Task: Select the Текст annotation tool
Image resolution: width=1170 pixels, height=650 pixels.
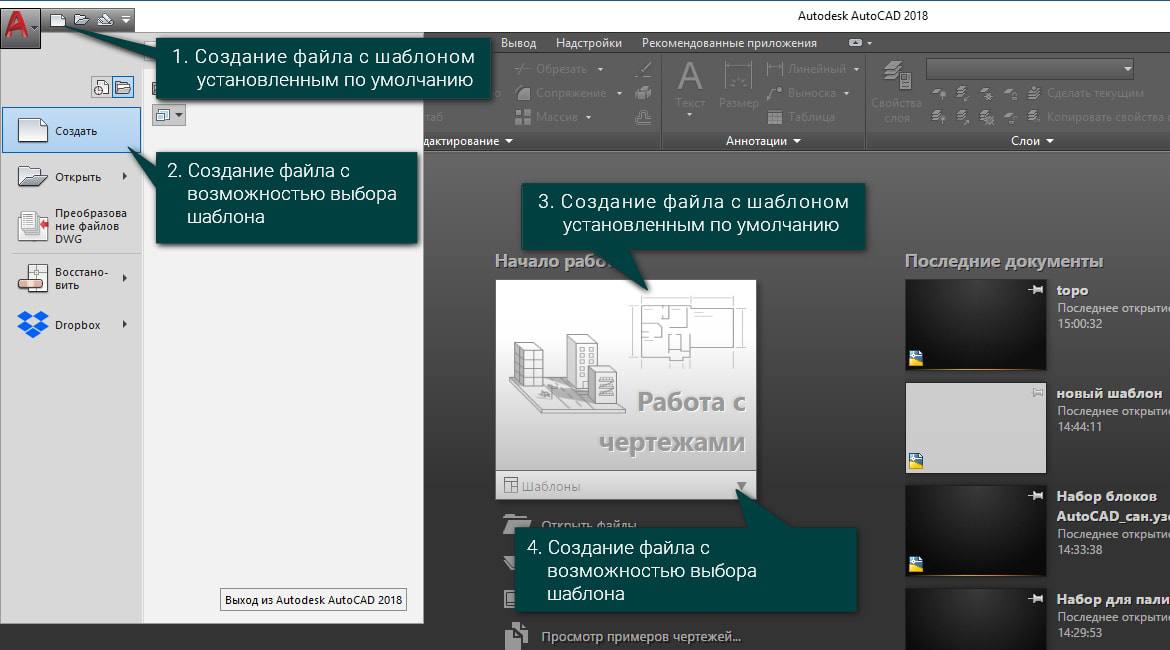Action: click(689, 88)
